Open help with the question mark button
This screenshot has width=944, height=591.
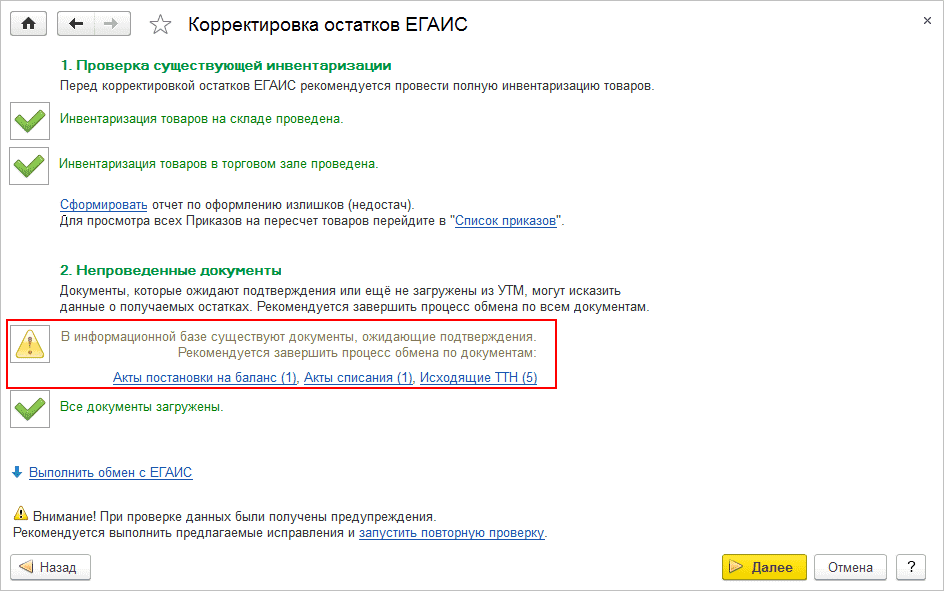(x=910, y=567)
